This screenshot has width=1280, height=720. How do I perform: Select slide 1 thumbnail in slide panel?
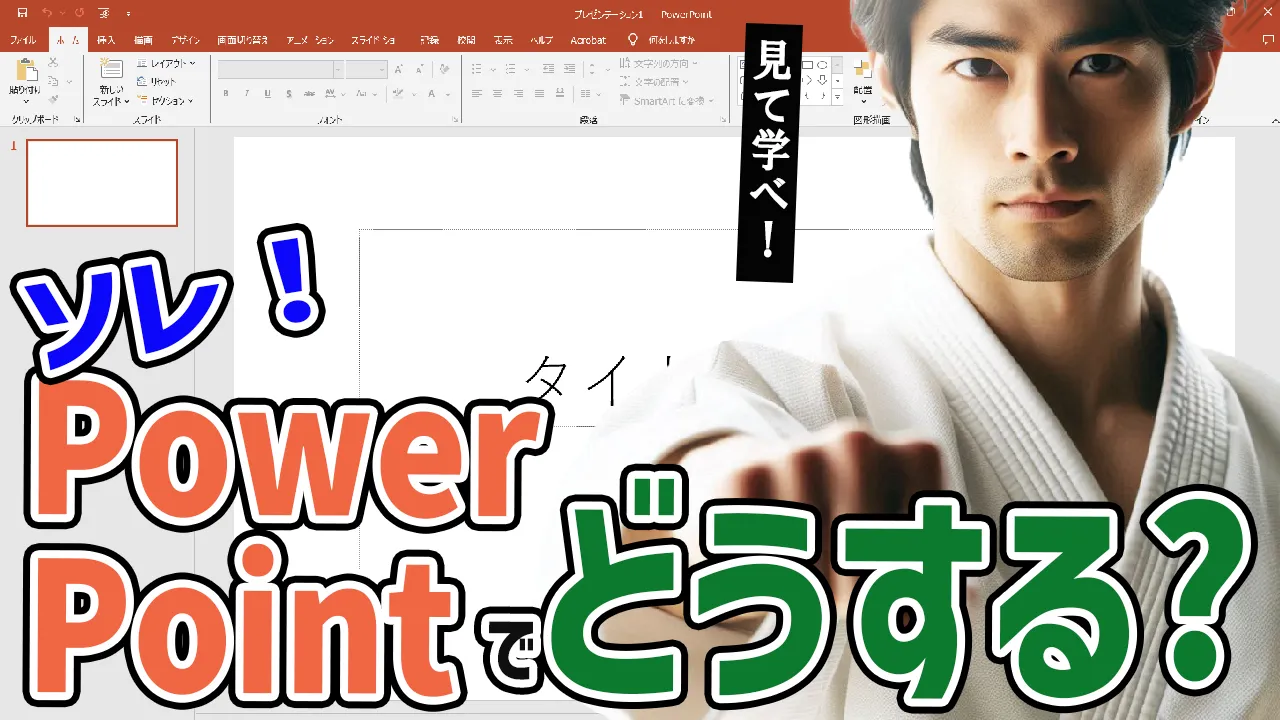pos(102,183)
